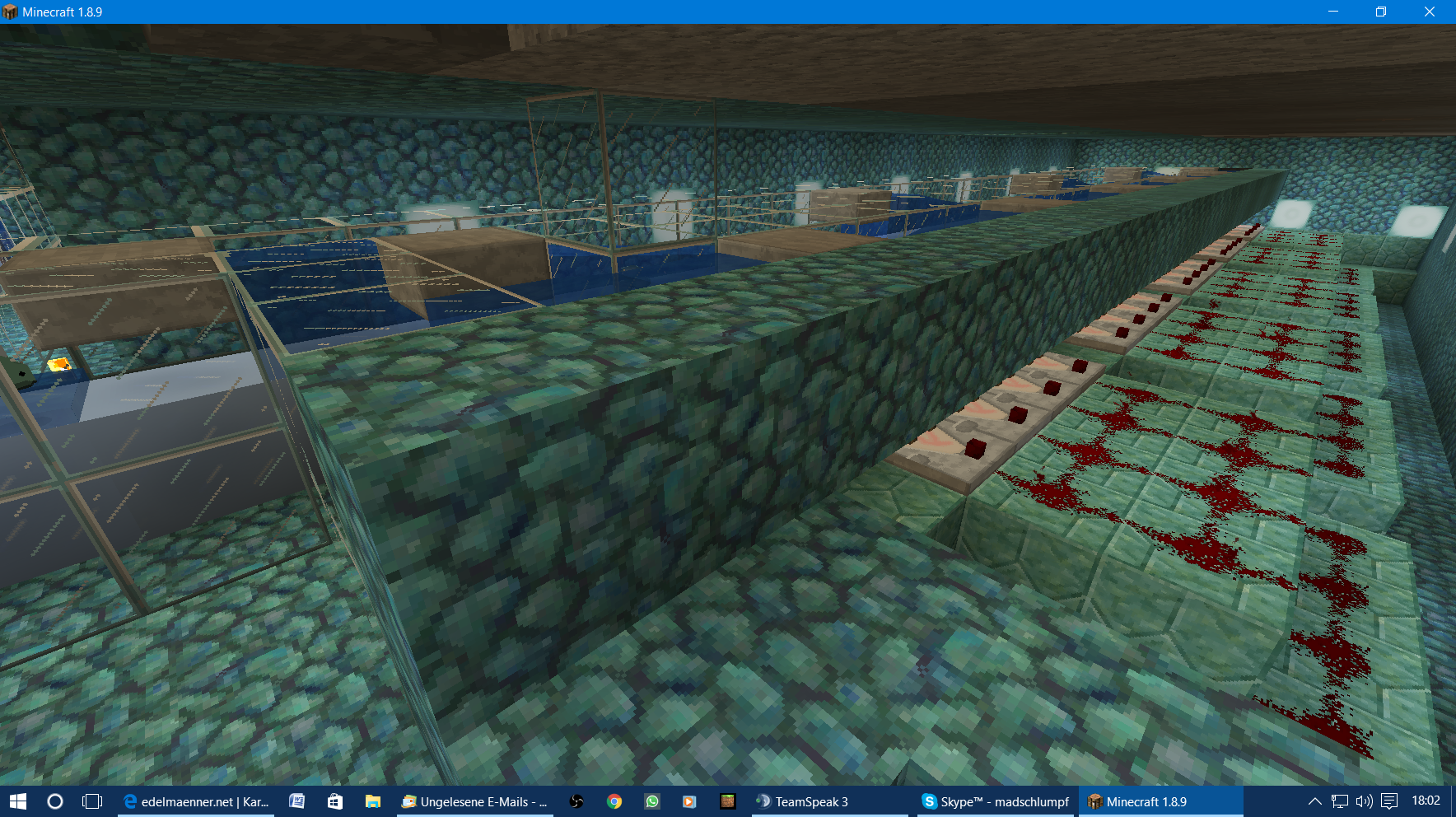This screenshot has height=817, width=1456.
Task: Launch Microsoft Word from the taskbar
Action: pyautogui.click(x=297, y=801)
